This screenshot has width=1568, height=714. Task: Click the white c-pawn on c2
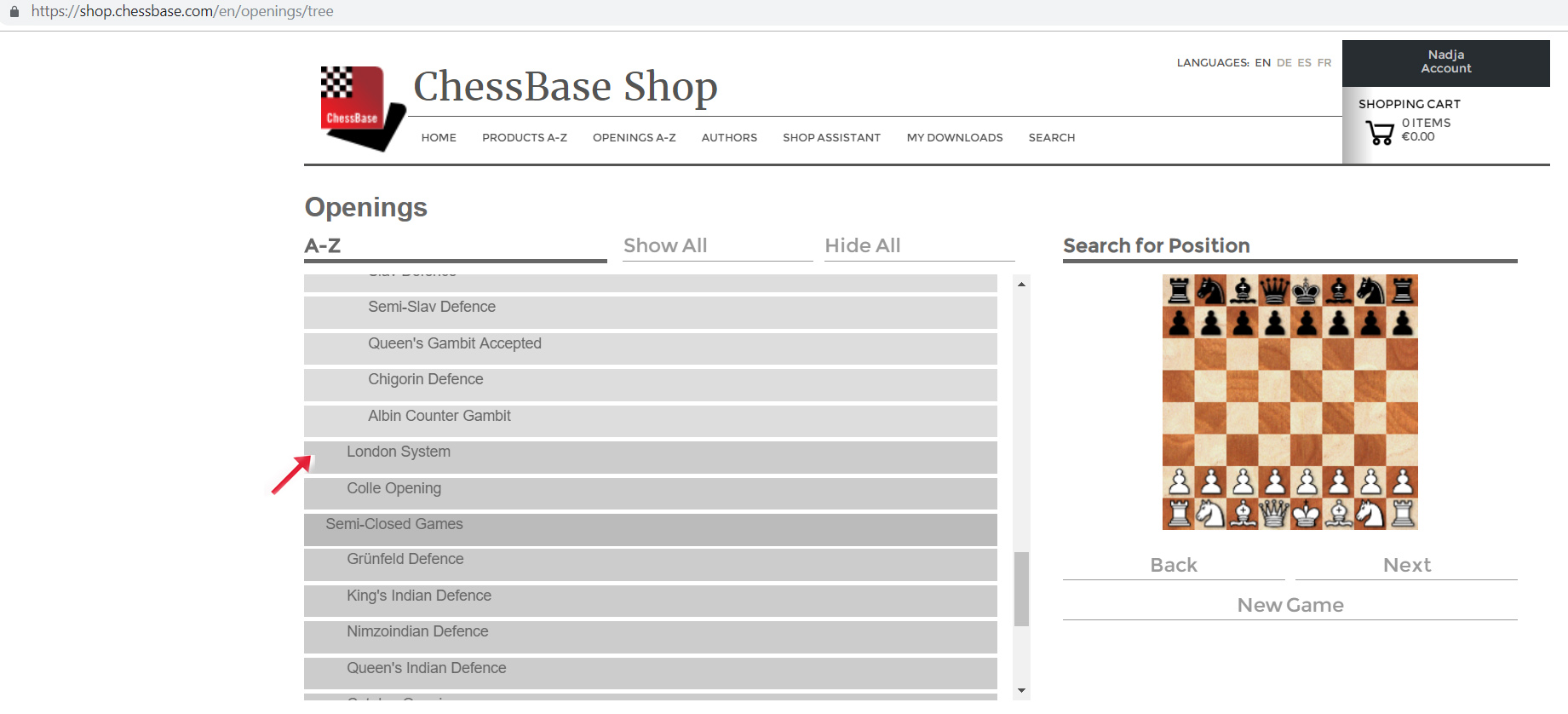pos(1243,482)
